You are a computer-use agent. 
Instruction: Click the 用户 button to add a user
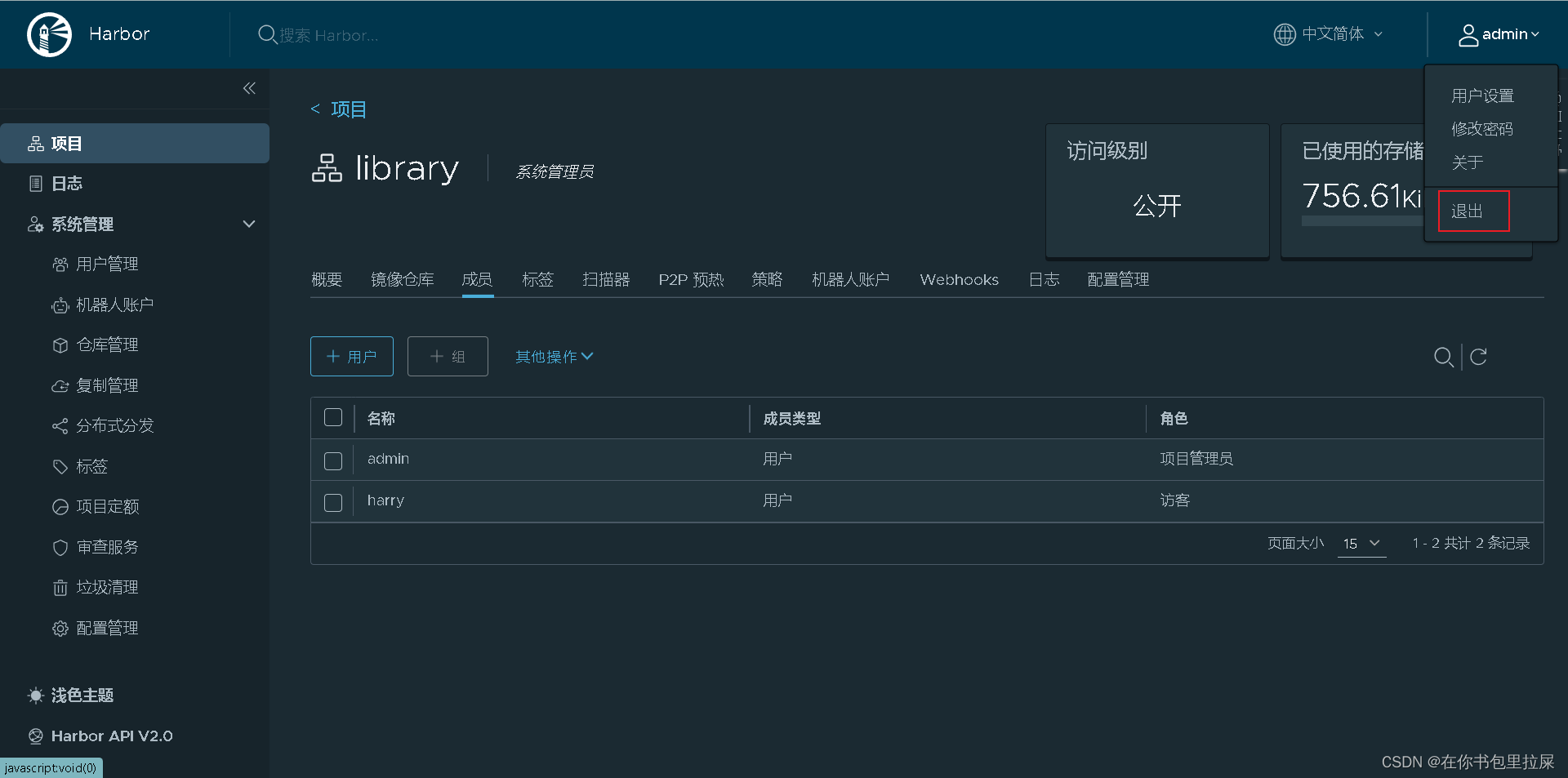click(x=351, y=356)
